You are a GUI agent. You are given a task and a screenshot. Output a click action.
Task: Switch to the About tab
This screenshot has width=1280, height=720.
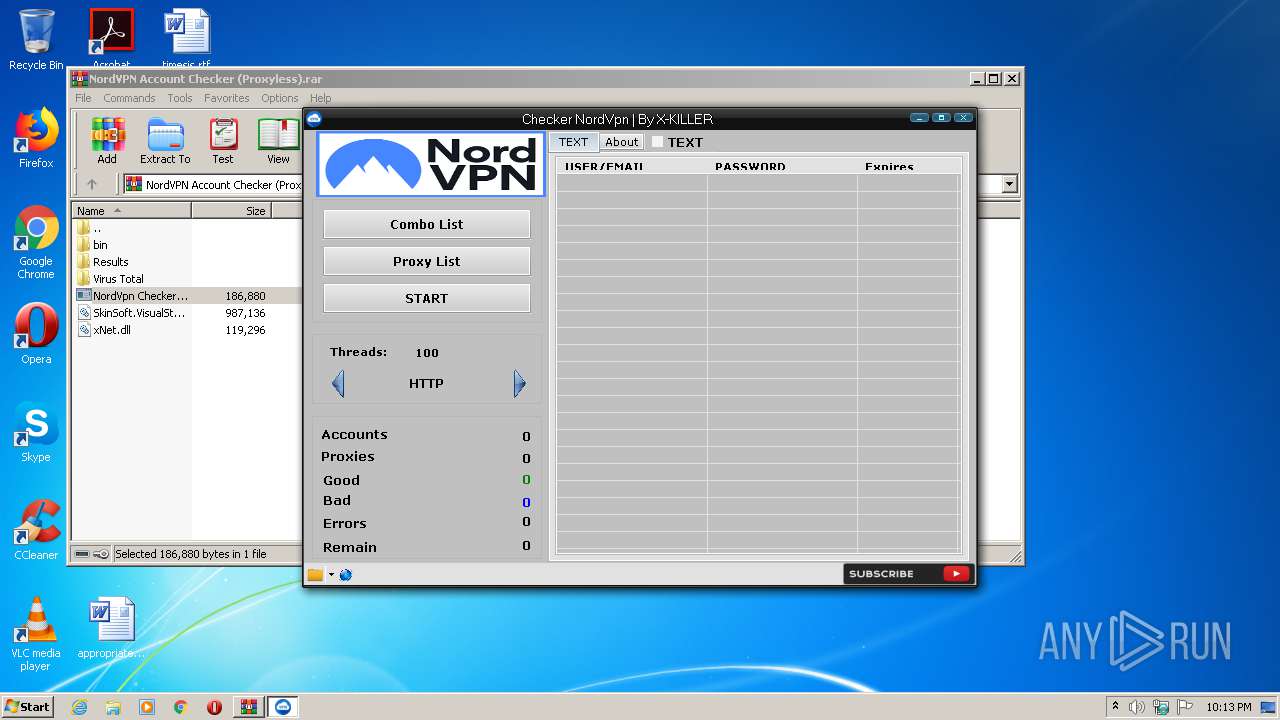tap(622, 142)
